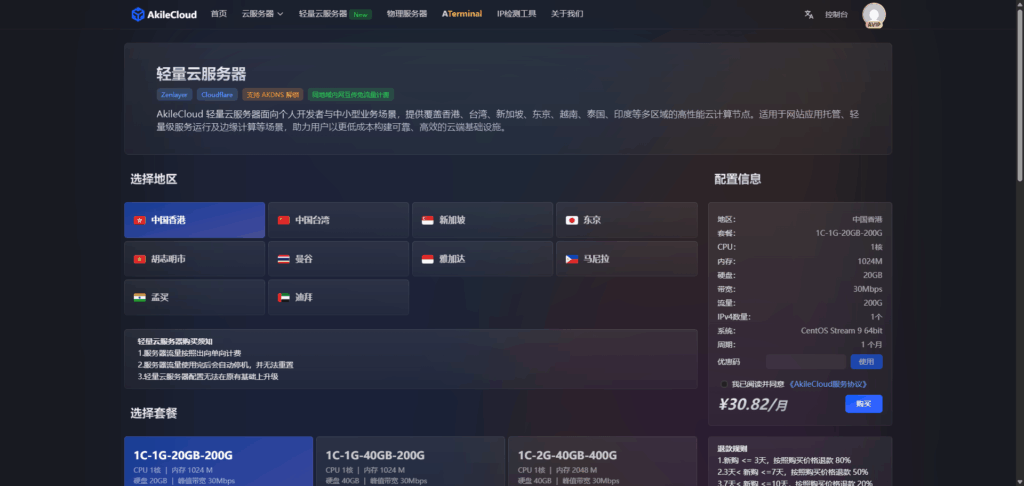1024x486 pixels.
Task: Click the Philippines flag icon
Action: coord(571,259)
